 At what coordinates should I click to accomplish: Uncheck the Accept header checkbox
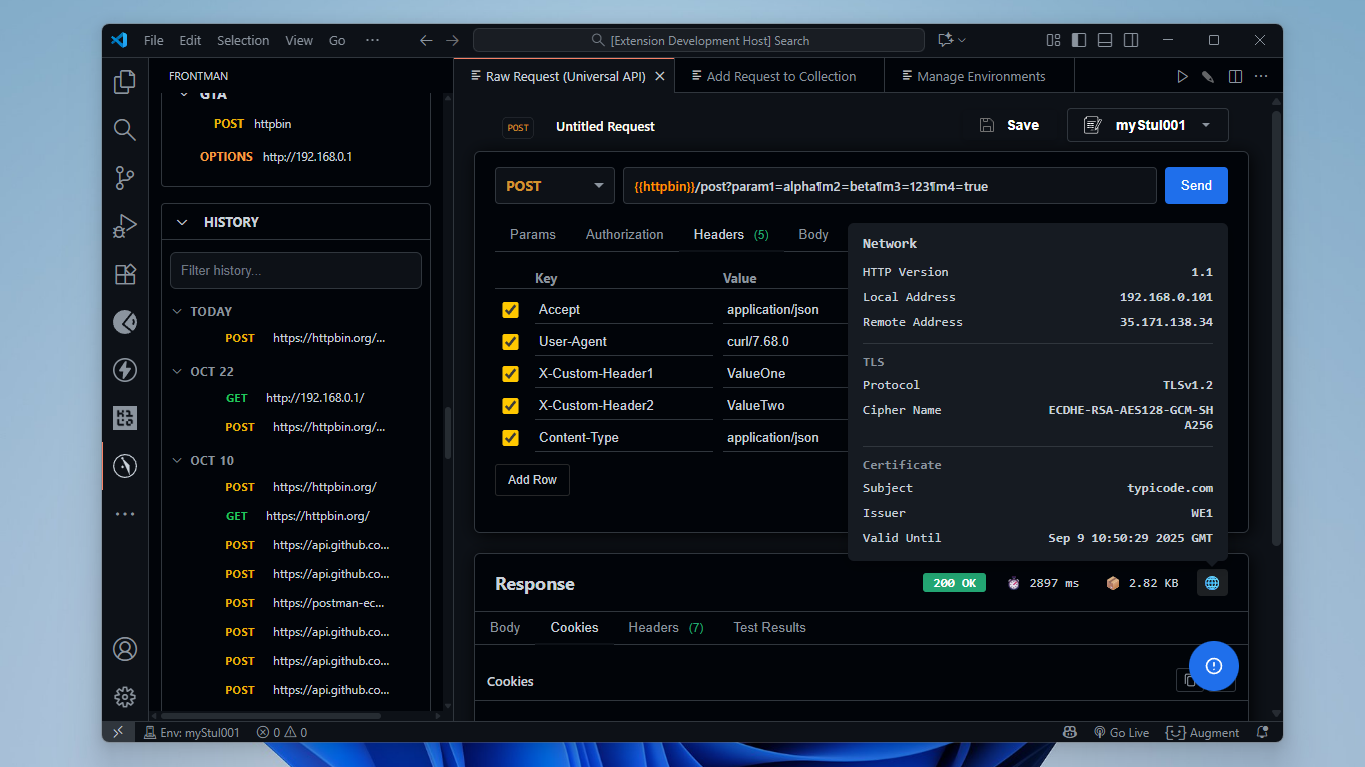click(x=510, y=310)
